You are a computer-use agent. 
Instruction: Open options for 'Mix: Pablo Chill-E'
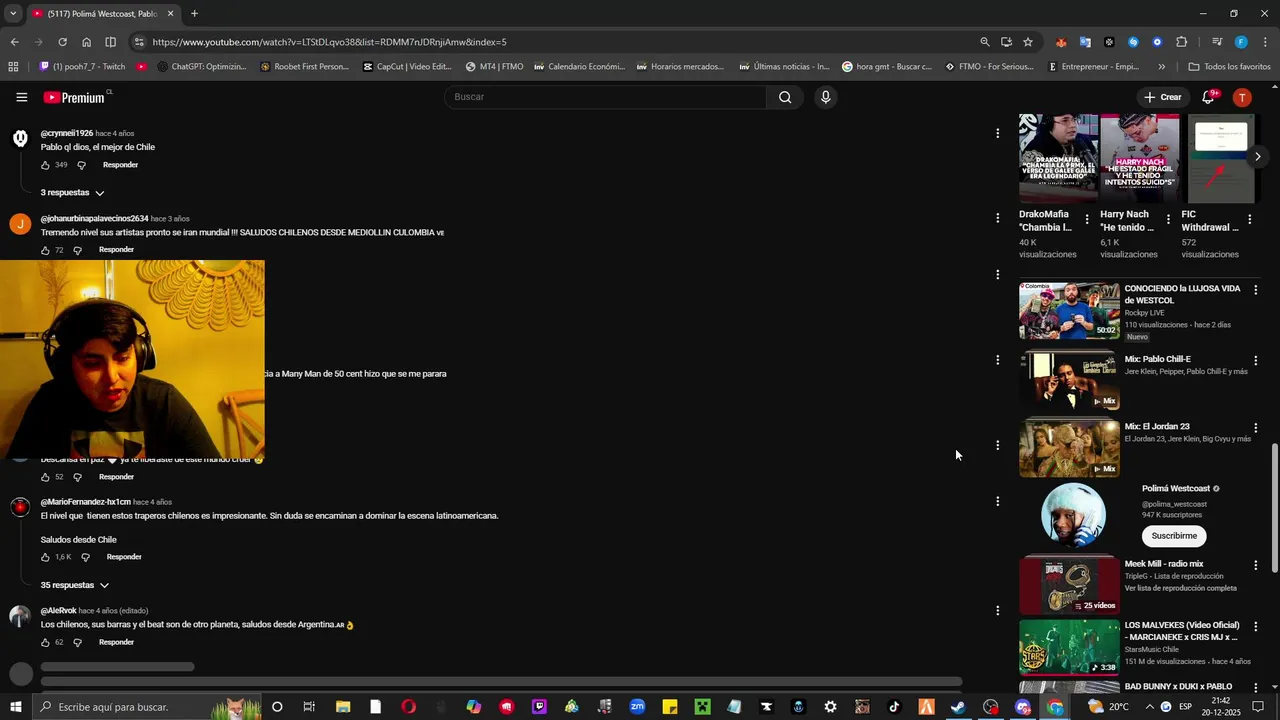point(1256,360)
